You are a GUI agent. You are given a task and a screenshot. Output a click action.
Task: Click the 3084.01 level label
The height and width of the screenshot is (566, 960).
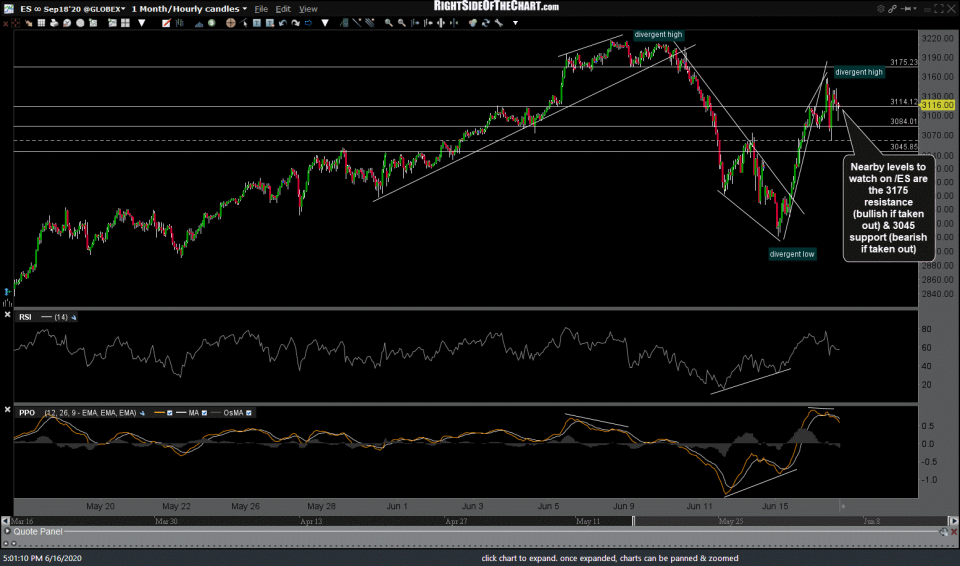point(904,121)
